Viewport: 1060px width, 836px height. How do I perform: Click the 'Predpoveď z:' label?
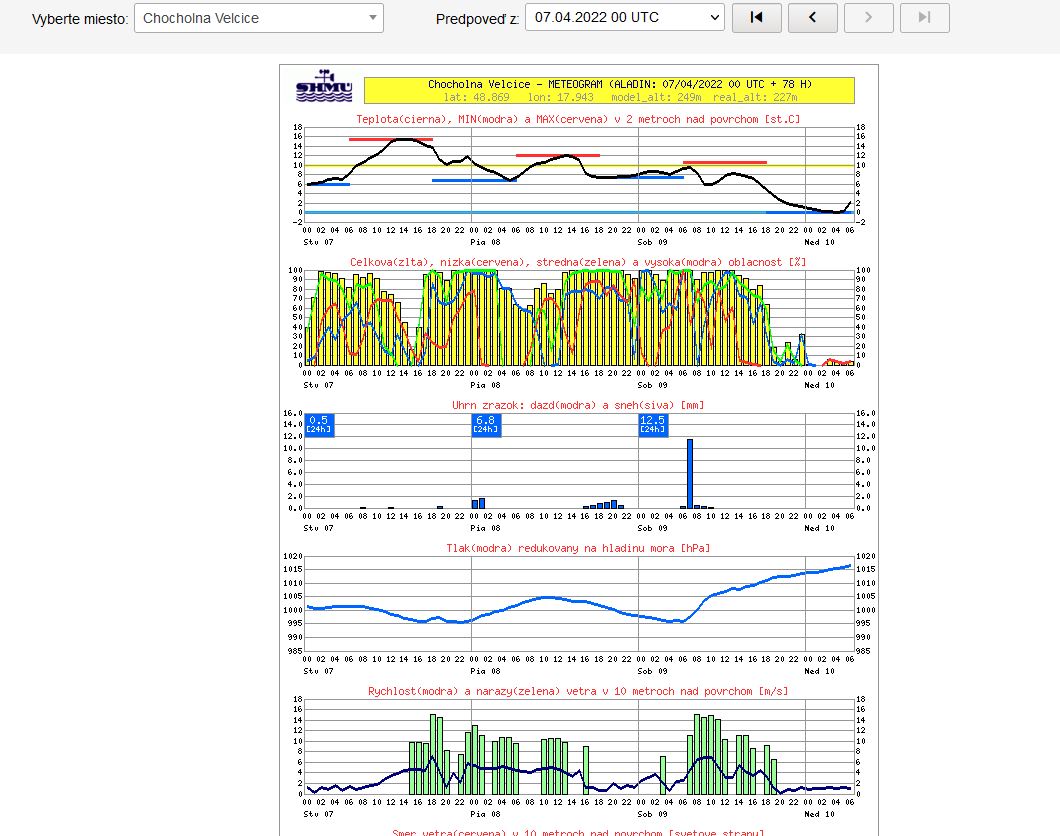tap(477, 19)
